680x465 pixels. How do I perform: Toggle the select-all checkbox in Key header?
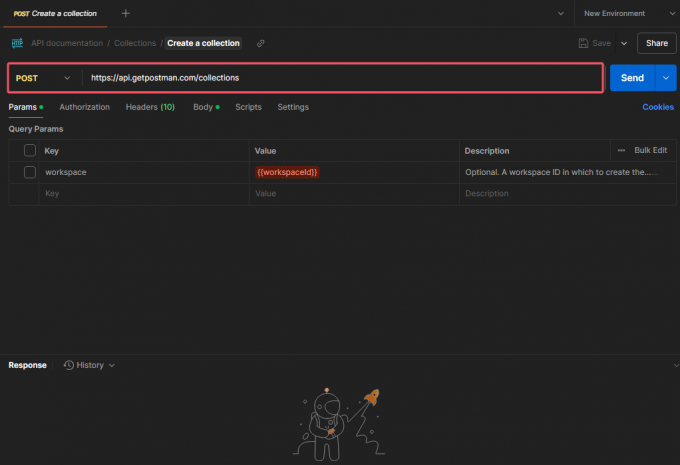pyautogui.click(x=30, y=151)
